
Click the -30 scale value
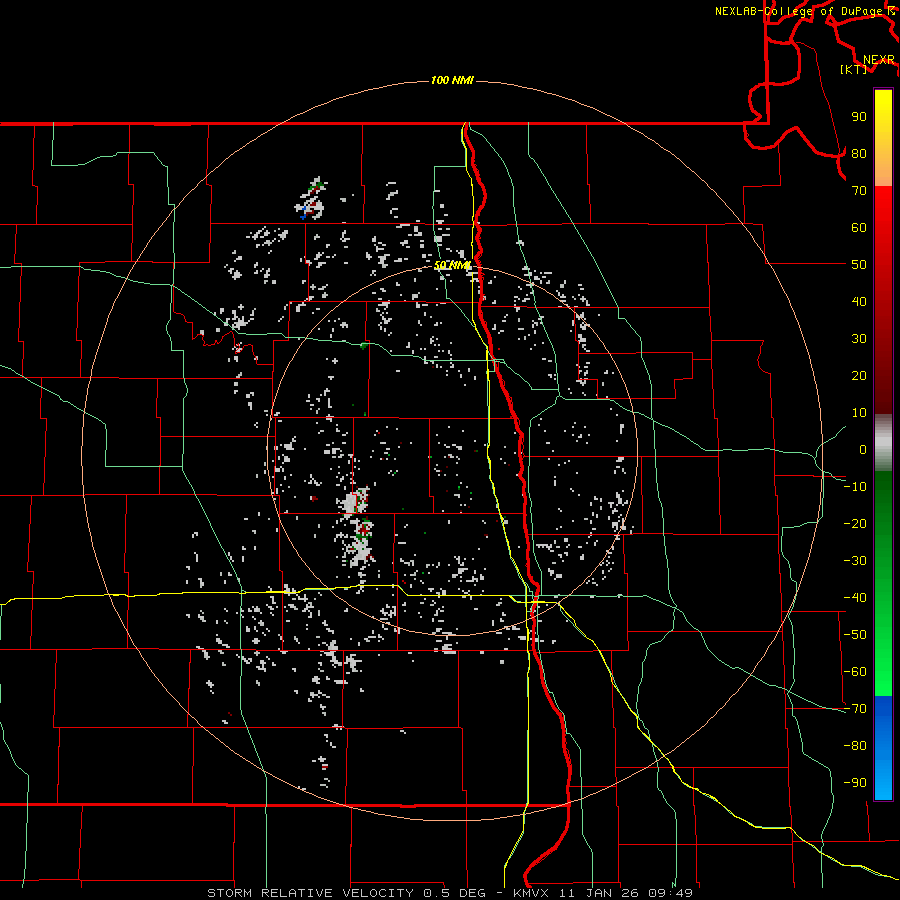[855, 561]
